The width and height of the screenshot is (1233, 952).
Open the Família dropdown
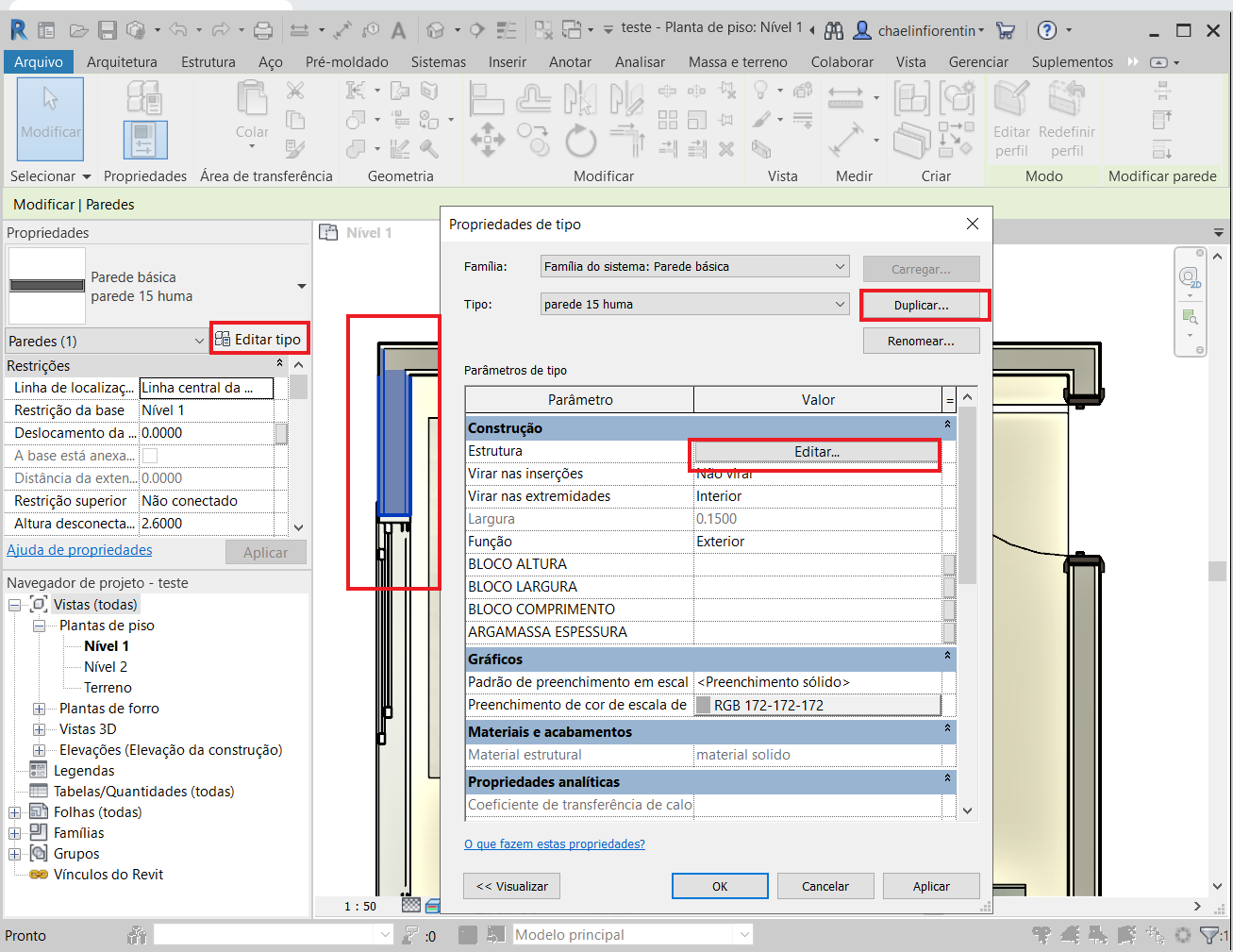click(695, 267)
